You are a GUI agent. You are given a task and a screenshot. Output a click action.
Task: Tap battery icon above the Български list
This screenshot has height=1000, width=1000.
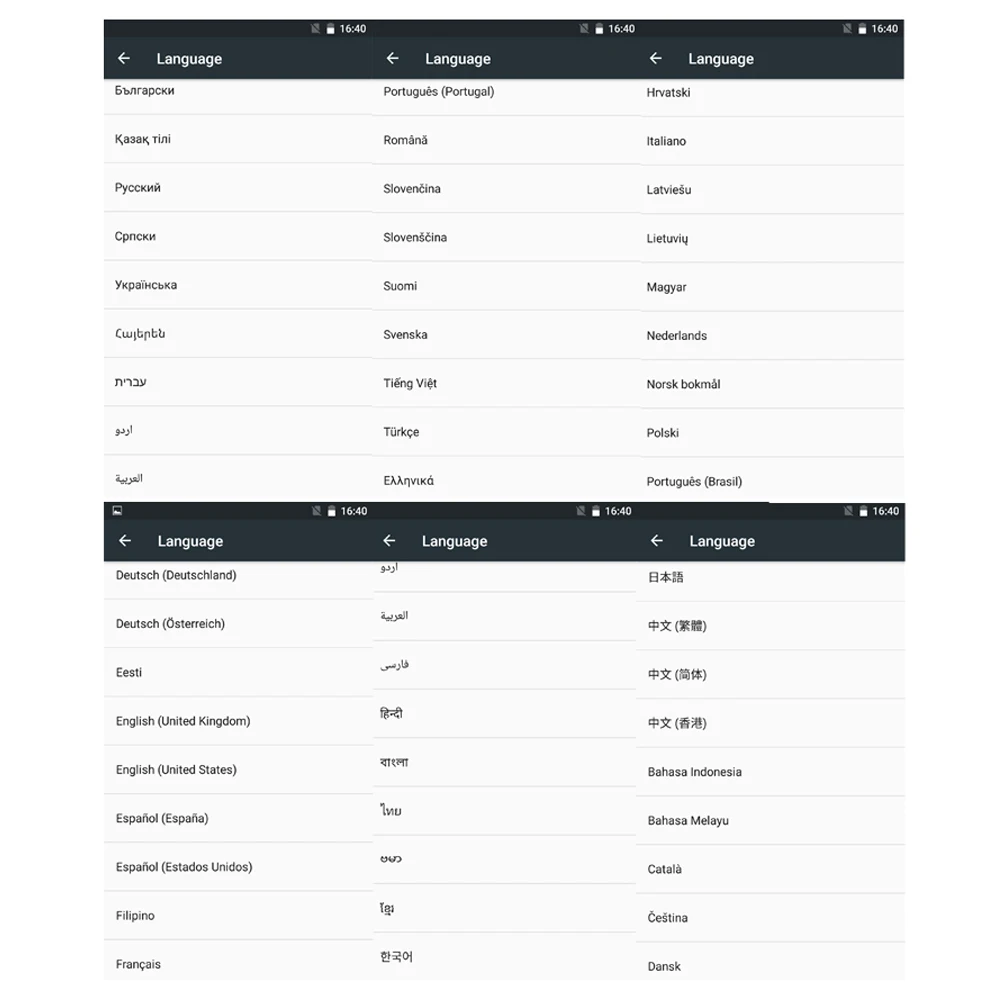point(330,29)
